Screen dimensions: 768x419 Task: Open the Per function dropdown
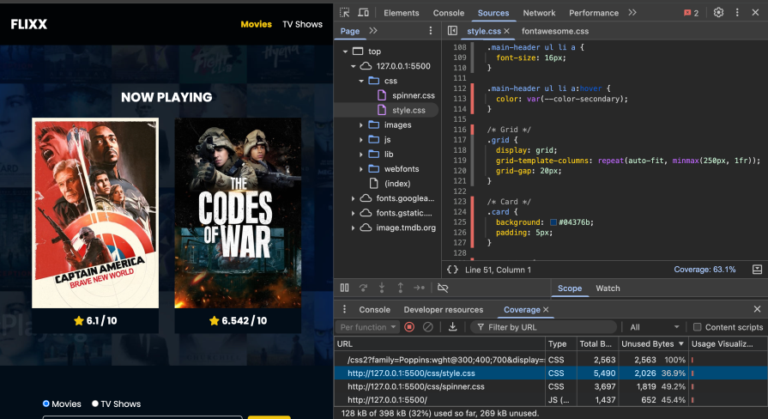tap(368, 327)
